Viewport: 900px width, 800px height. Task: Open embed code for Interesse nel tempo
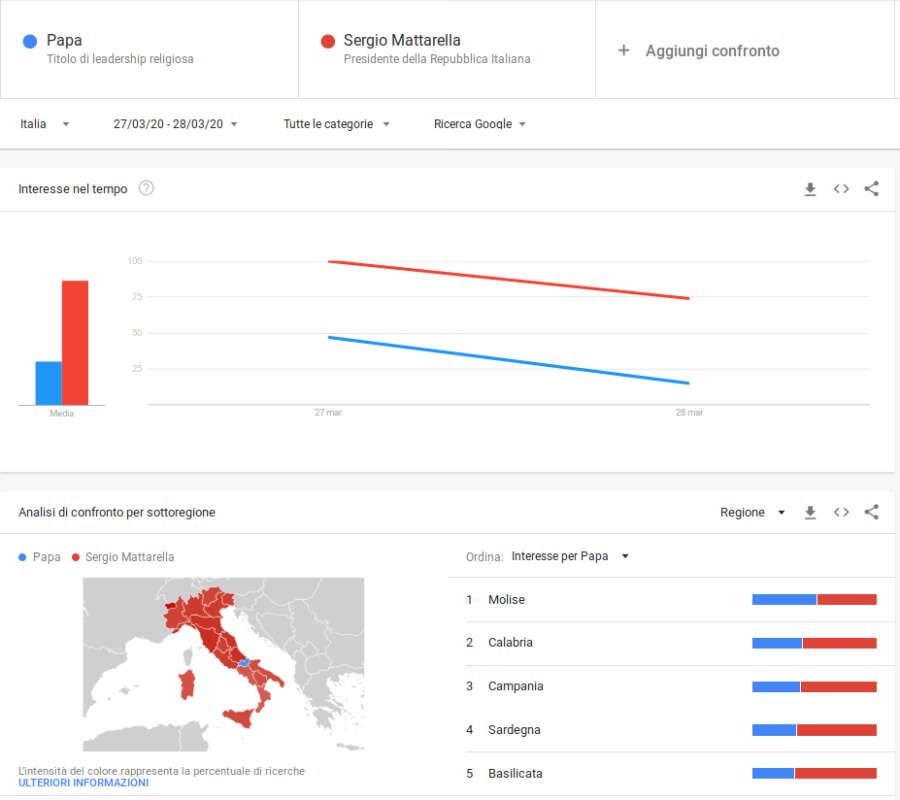pyautogui.click(x=841, y=189)
